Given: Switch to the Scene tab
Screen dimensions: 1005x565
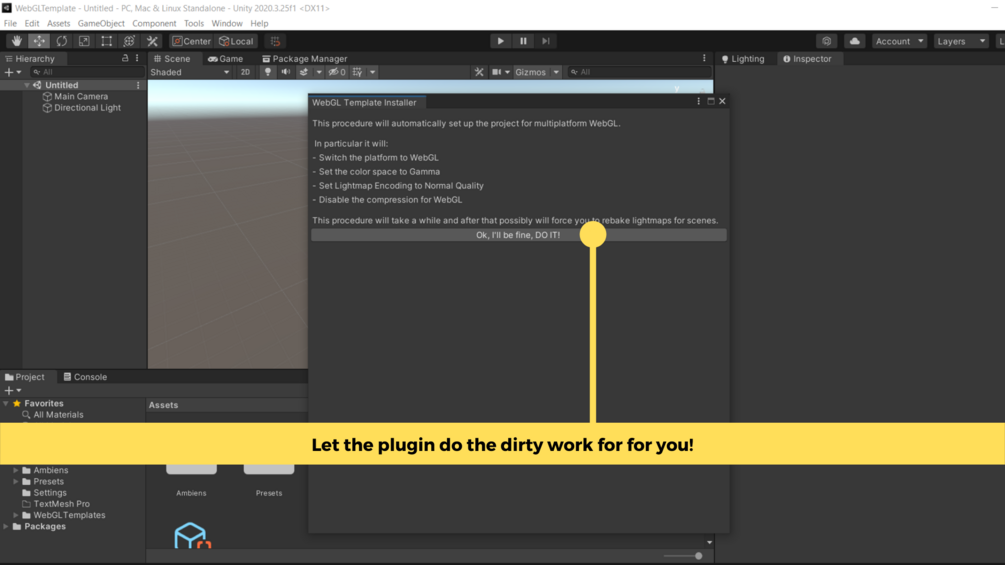Looking at the screenshot, I should coord(172,58).
